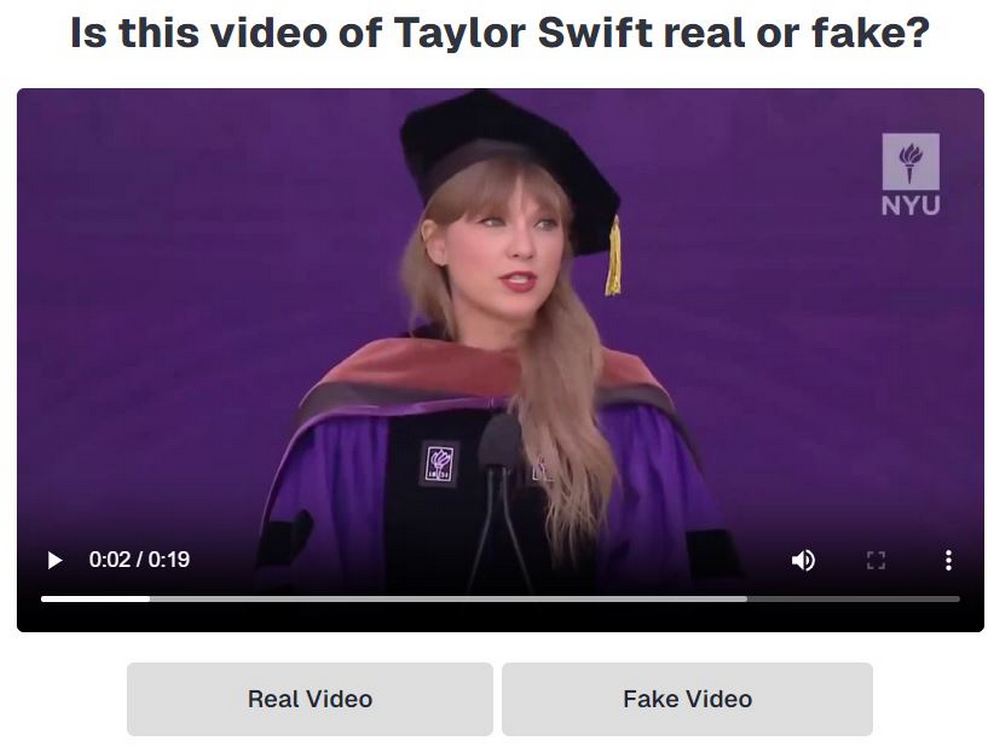Screen dimensions: 1000x747
Task: Click the empty purple backdrop left of the speaker
Action: [191, 287]
